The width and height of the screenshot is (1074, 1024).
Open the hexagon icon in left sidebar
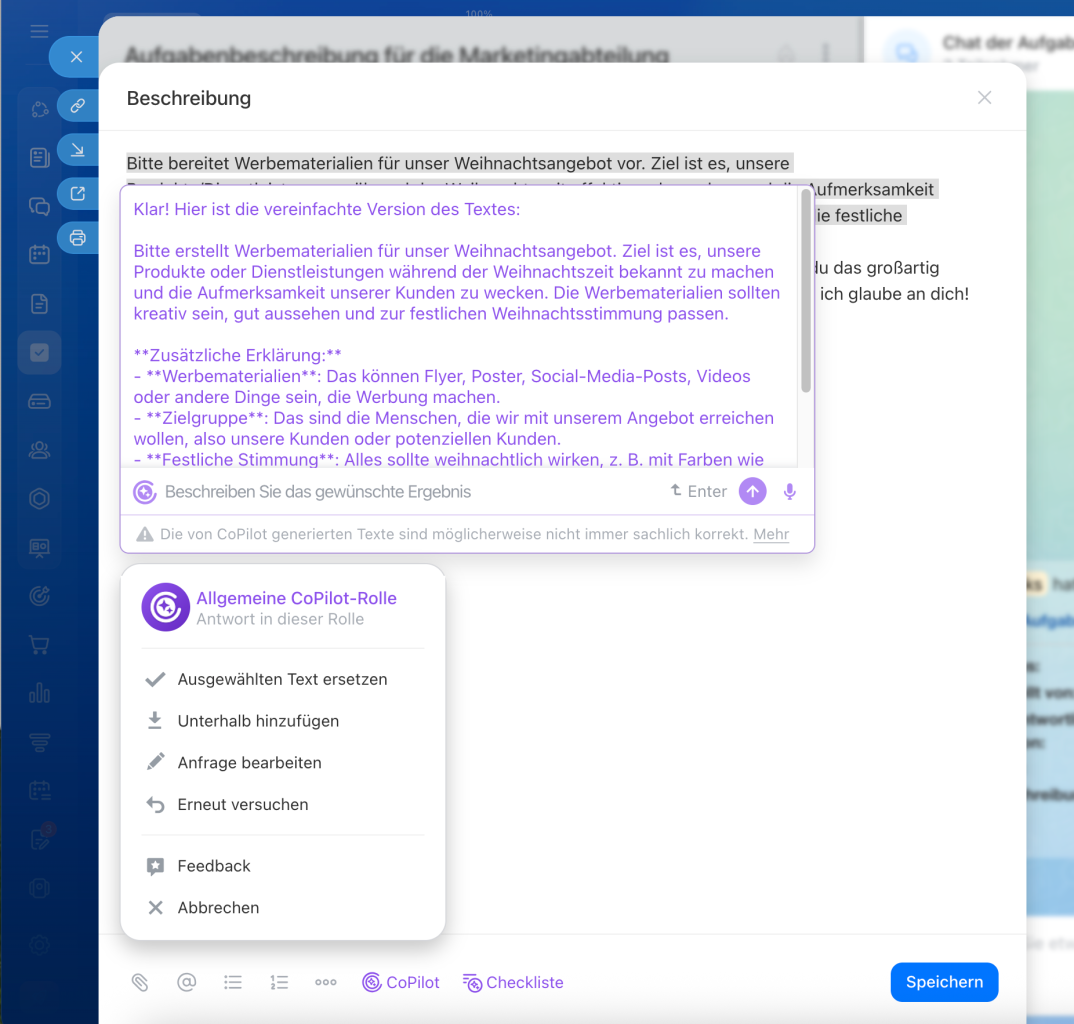tap(39, 499)
